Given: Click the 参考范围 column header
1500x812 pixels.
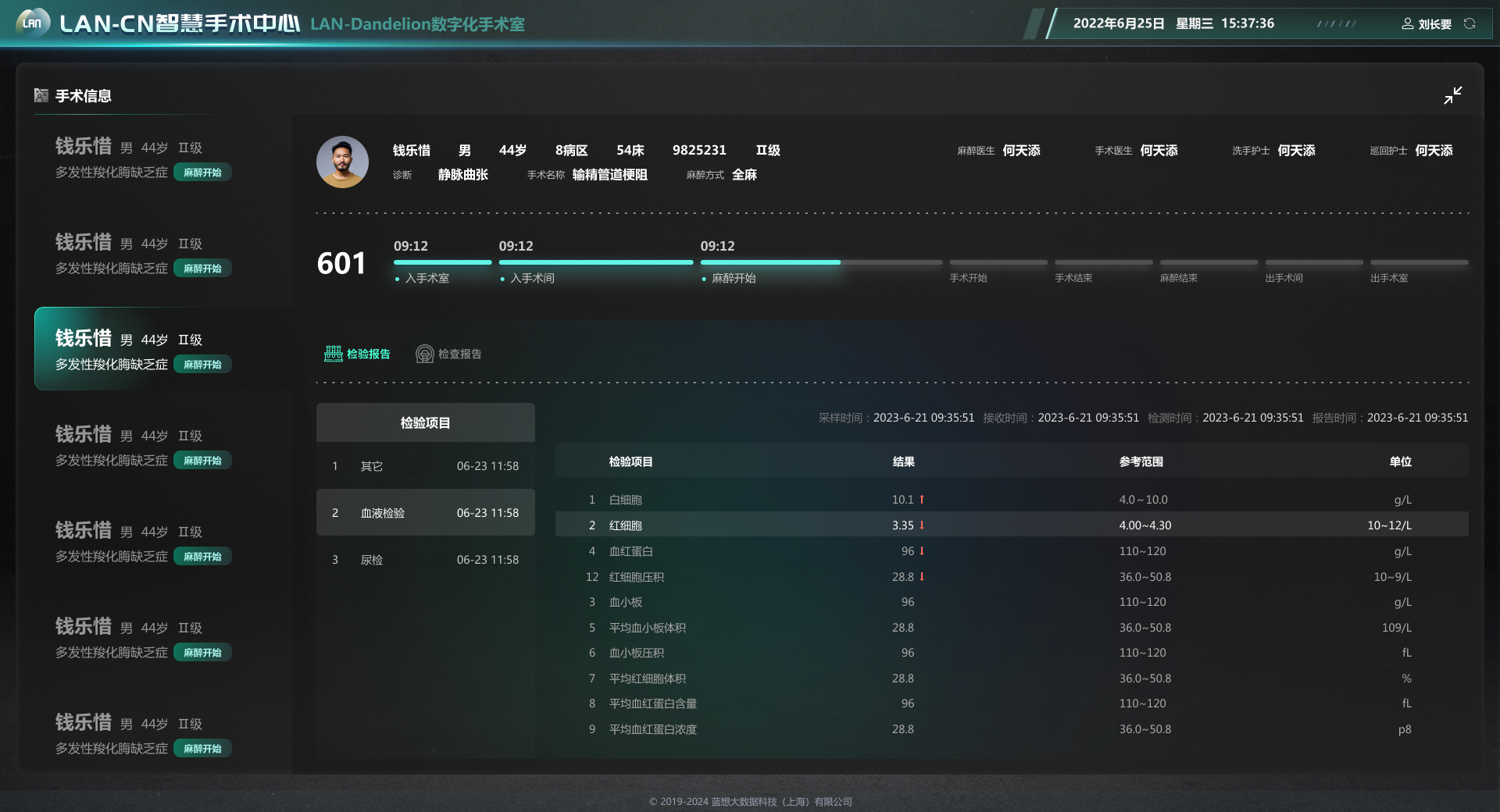Looking at the screenshot, I should pyautogui.click(x=1141, y=461).
